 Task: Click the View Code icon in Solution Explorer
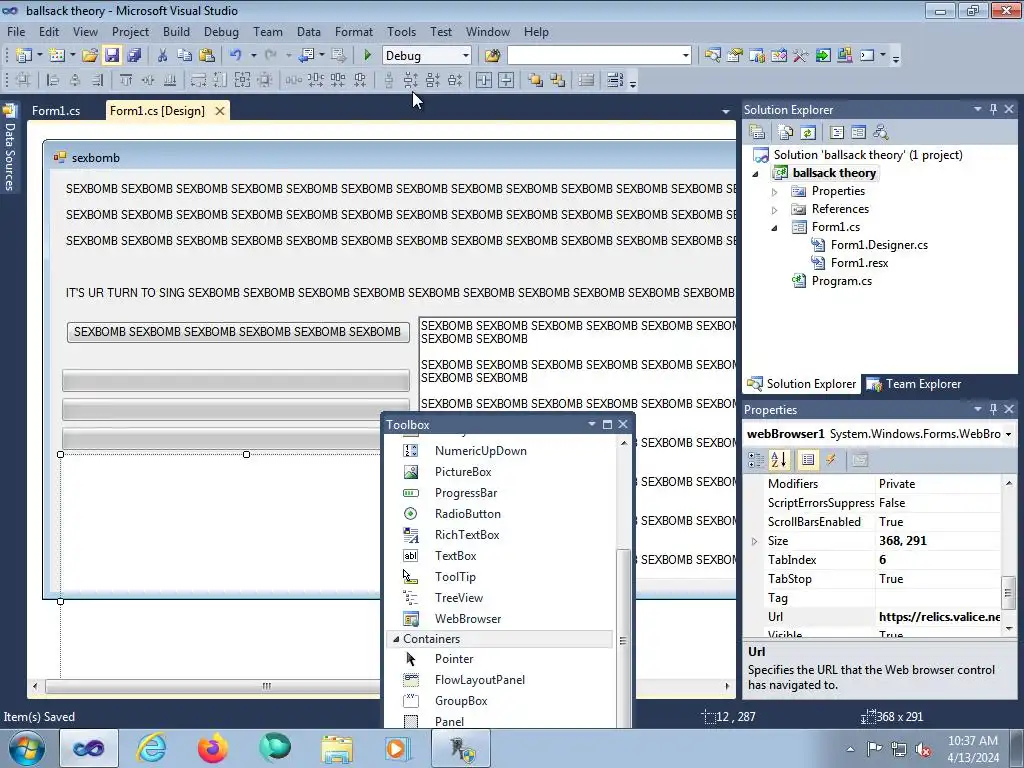pos(837,133)
